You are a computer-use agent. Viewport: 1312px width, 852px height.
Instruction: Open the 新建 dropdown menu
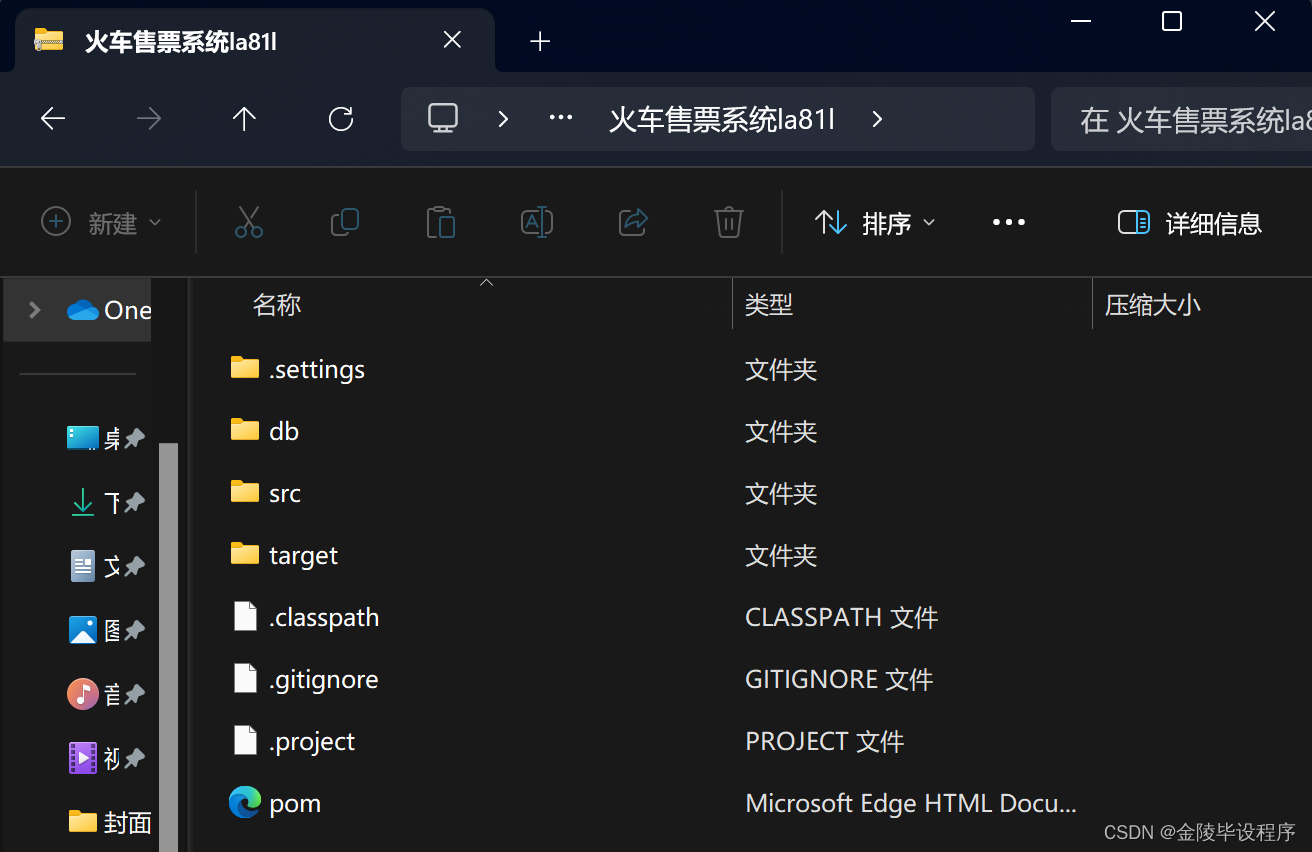101,222
